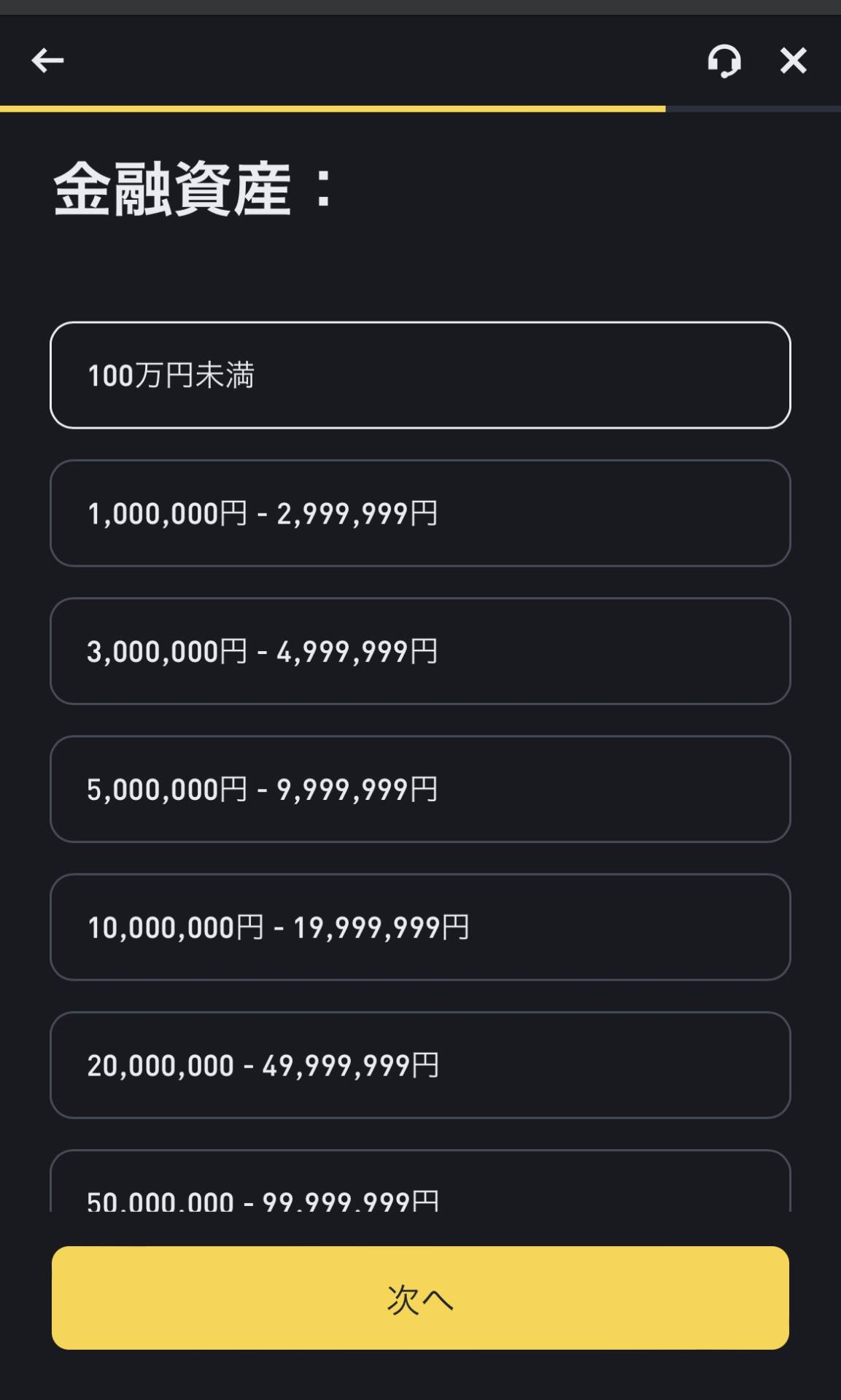Pick the 3,000,000円 - 4,999,999円 option
841x1400 pixels.
(x=420, y=650)
